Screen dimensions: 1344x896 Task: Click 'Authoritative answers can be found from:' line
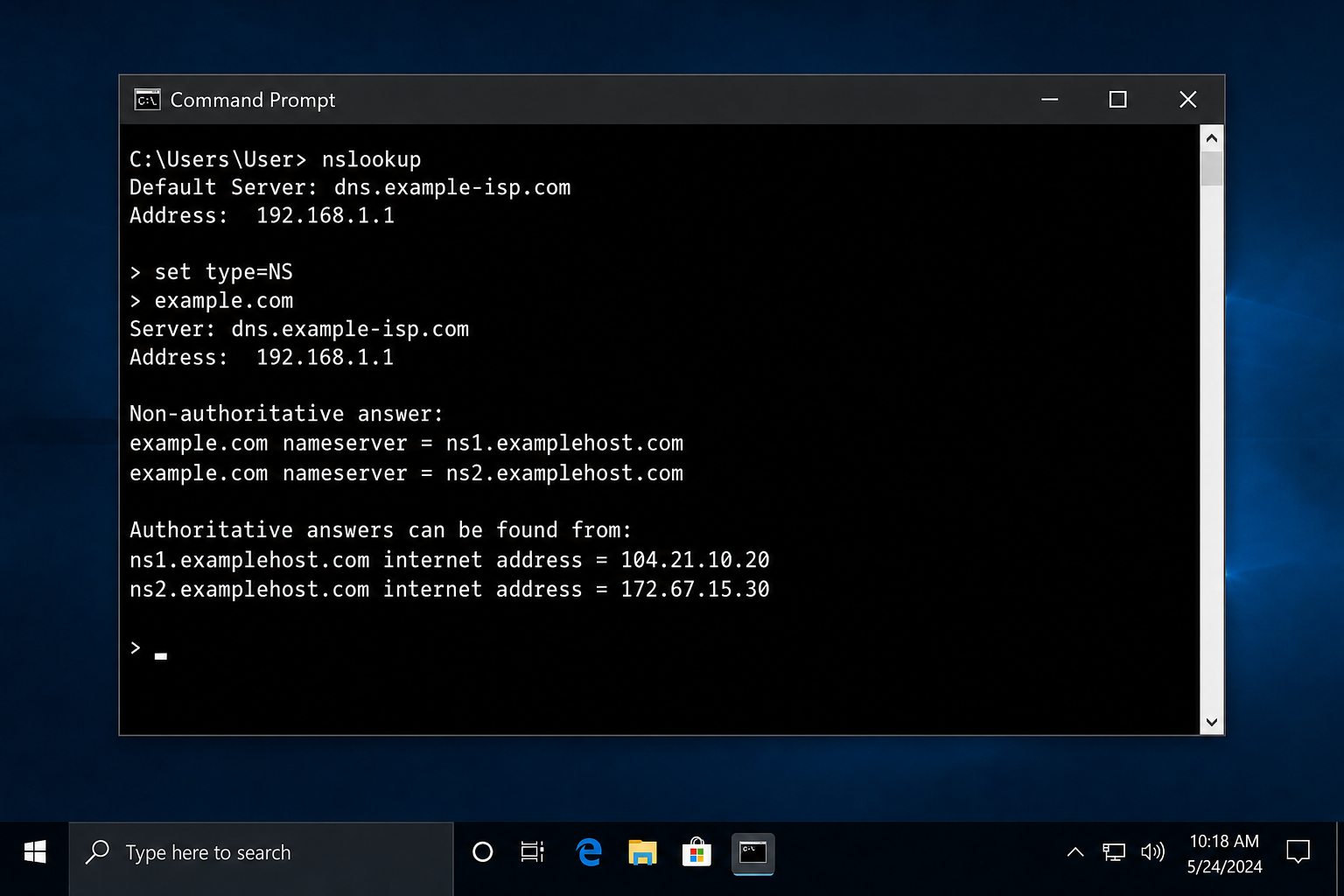(x=381, y=530)
